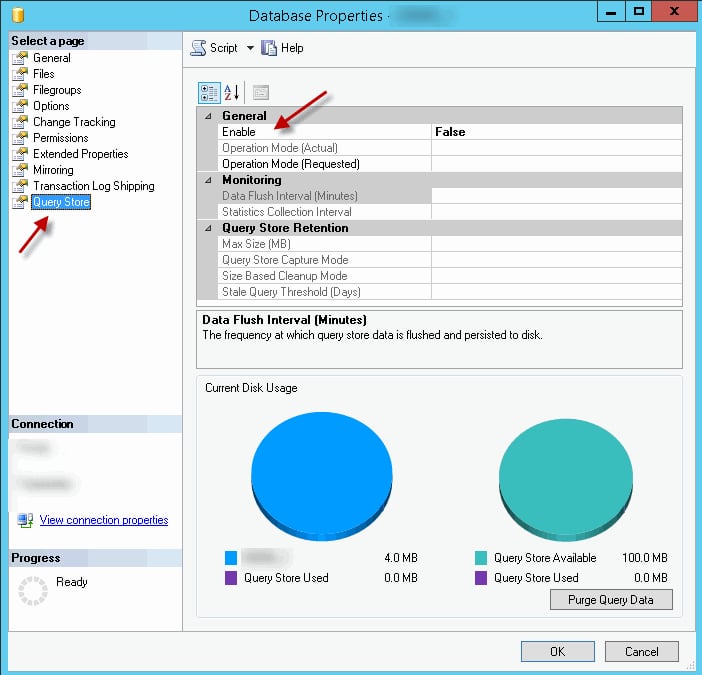The width and height of the screenshot is (702, 675).
Task: Sort properties alphabetically with A-Z icon
Action: point(232,93)
